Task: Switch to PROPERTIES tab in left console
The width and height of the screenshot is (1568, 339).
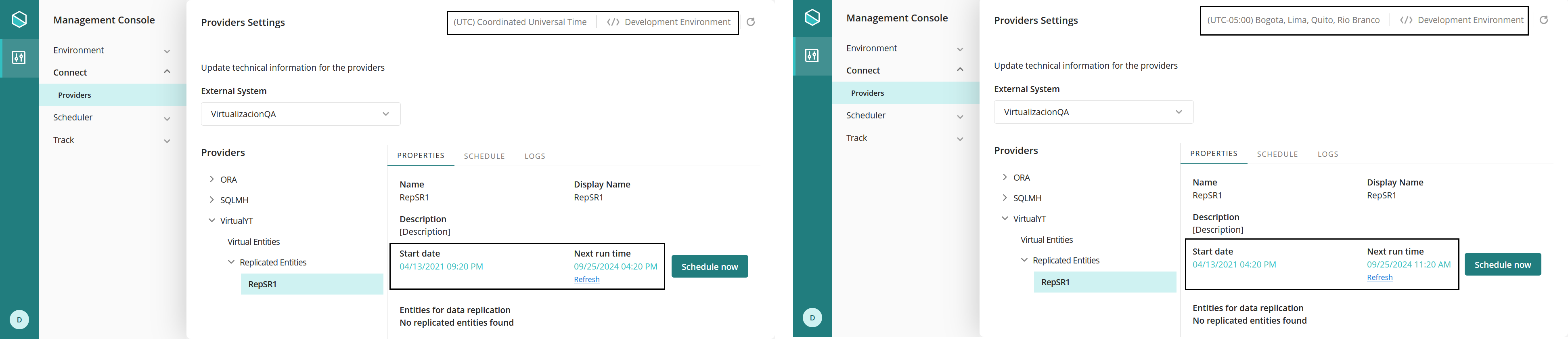Action: [421, 156]
